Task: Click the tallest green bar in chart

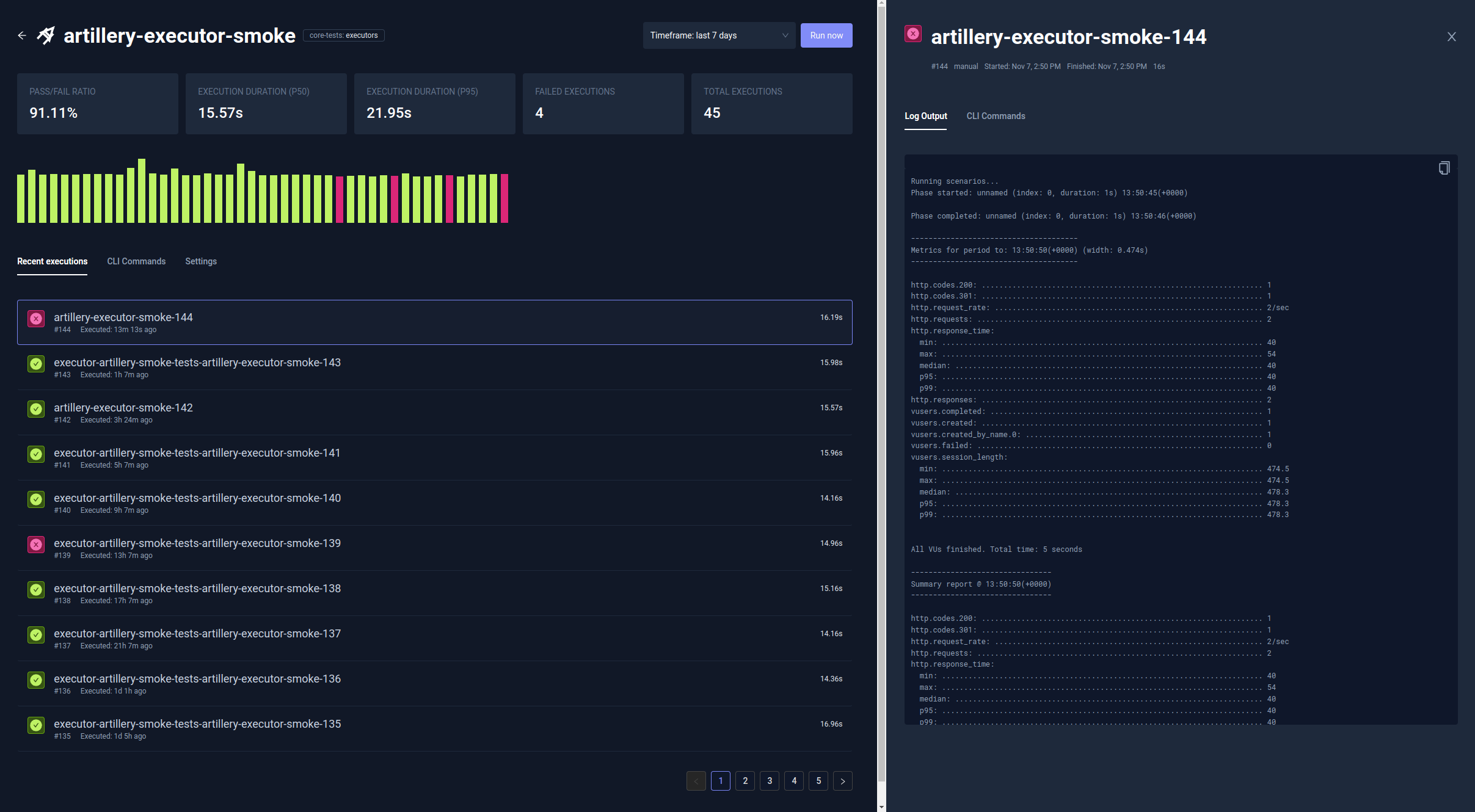Action: (x=142, y=190)
